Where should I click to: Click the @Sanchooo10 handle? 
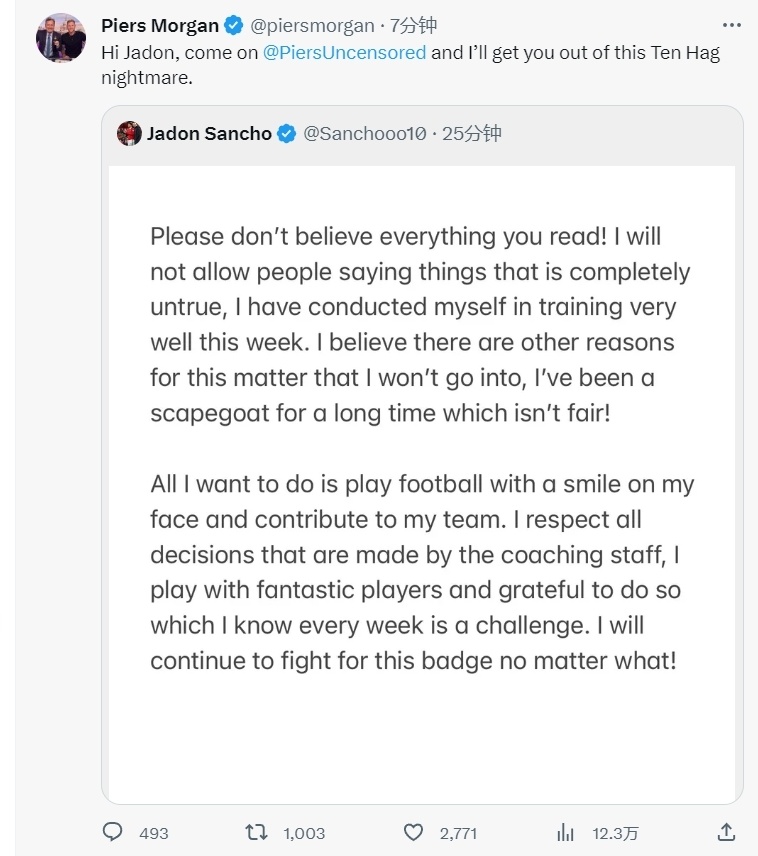pyautogui.click(x=364, y=134)
